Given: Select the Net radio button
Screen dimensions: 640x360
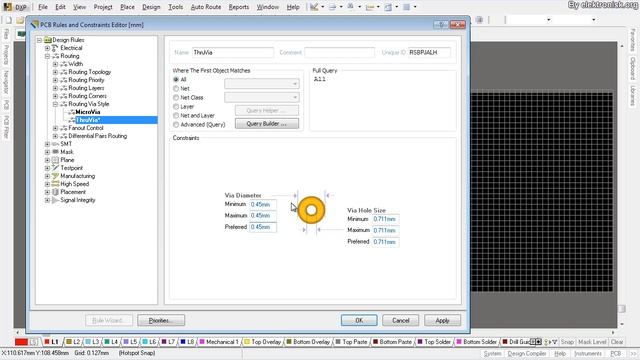Looking at the screenshot, I should coord(176,88).
